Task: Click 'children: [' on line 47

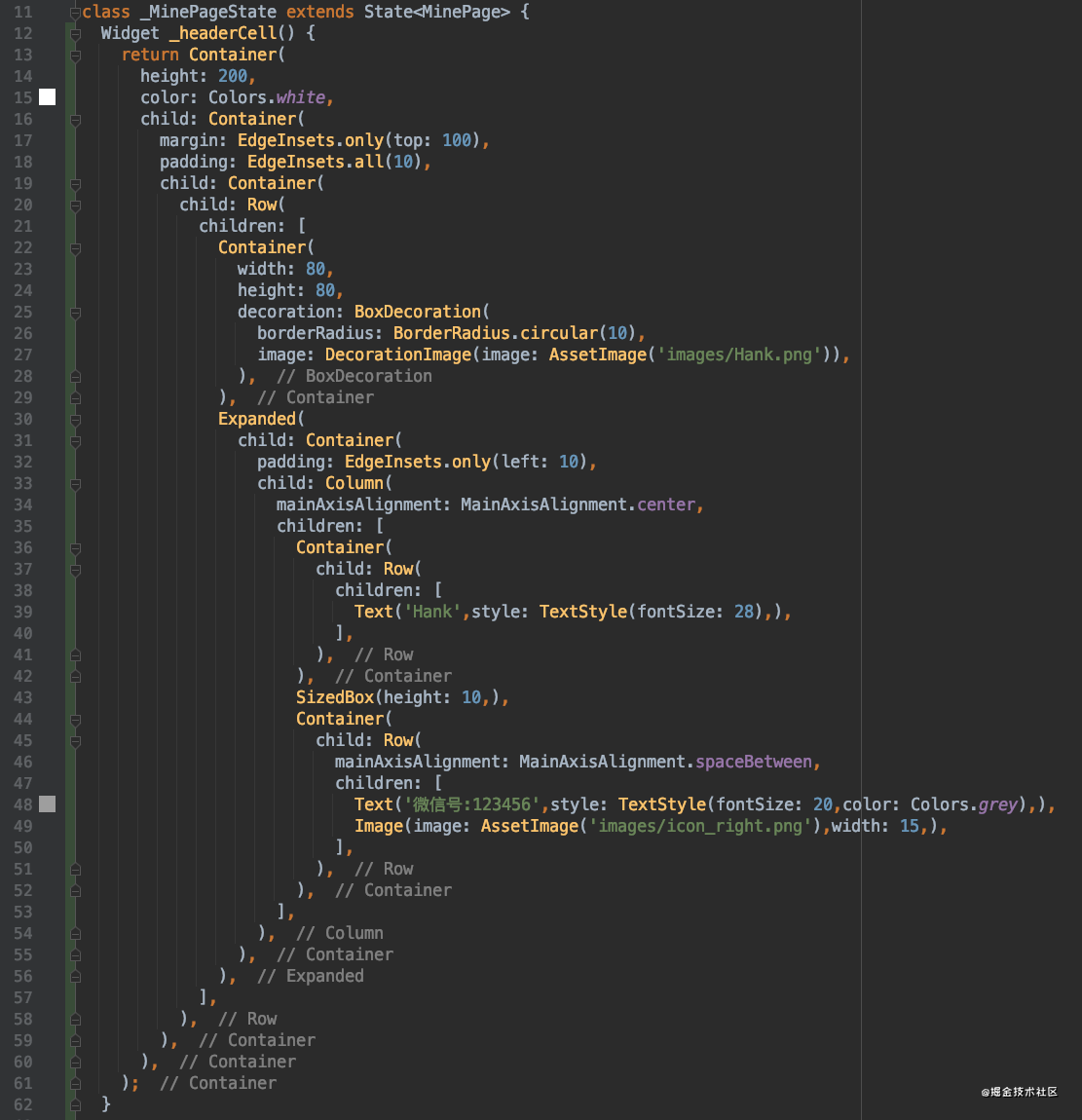Action: tap(390, 784)
